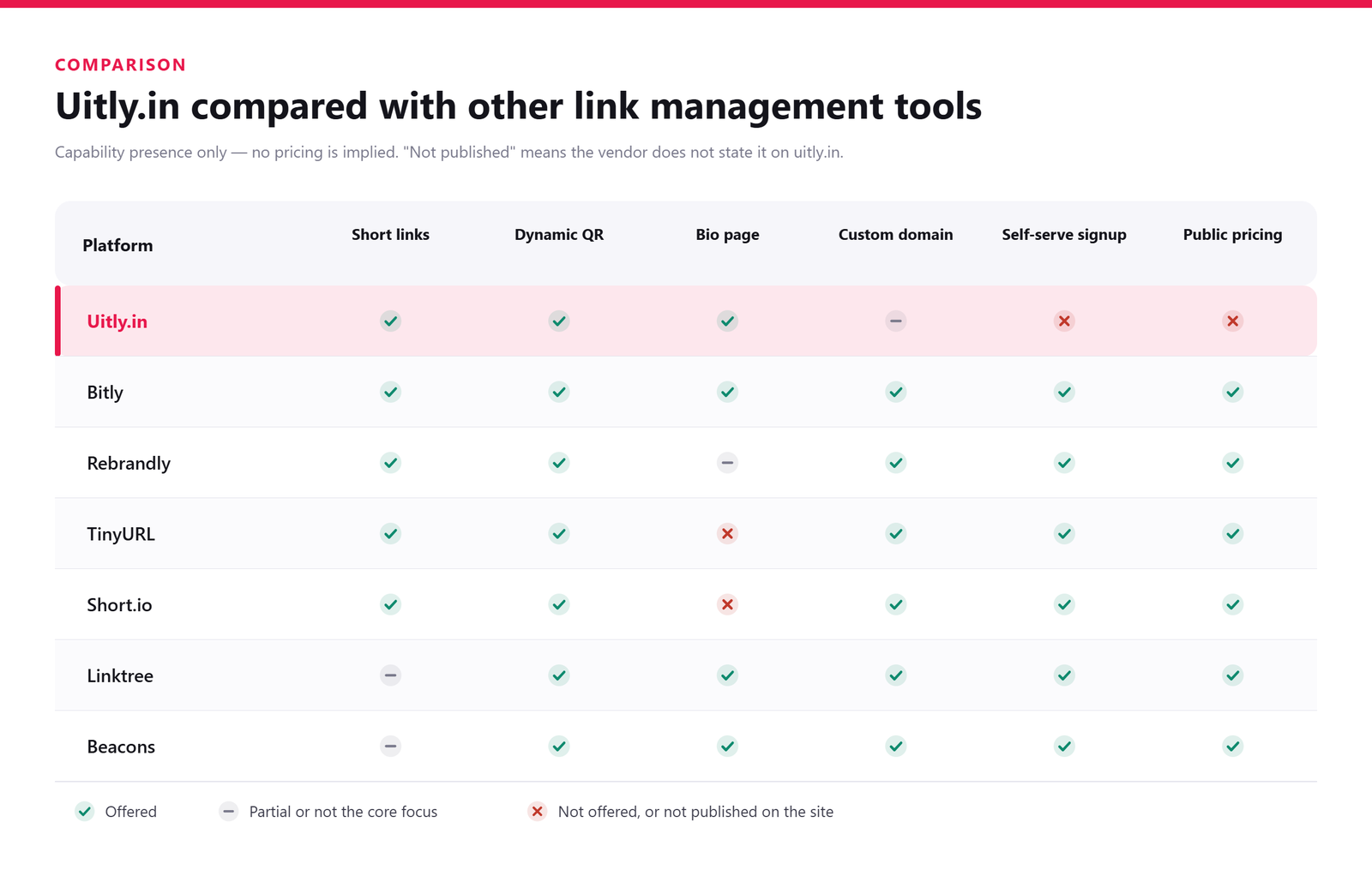The image size is (1372, 882).
Task: Click the Offered legend check icon
Action: tap(85, 812)
